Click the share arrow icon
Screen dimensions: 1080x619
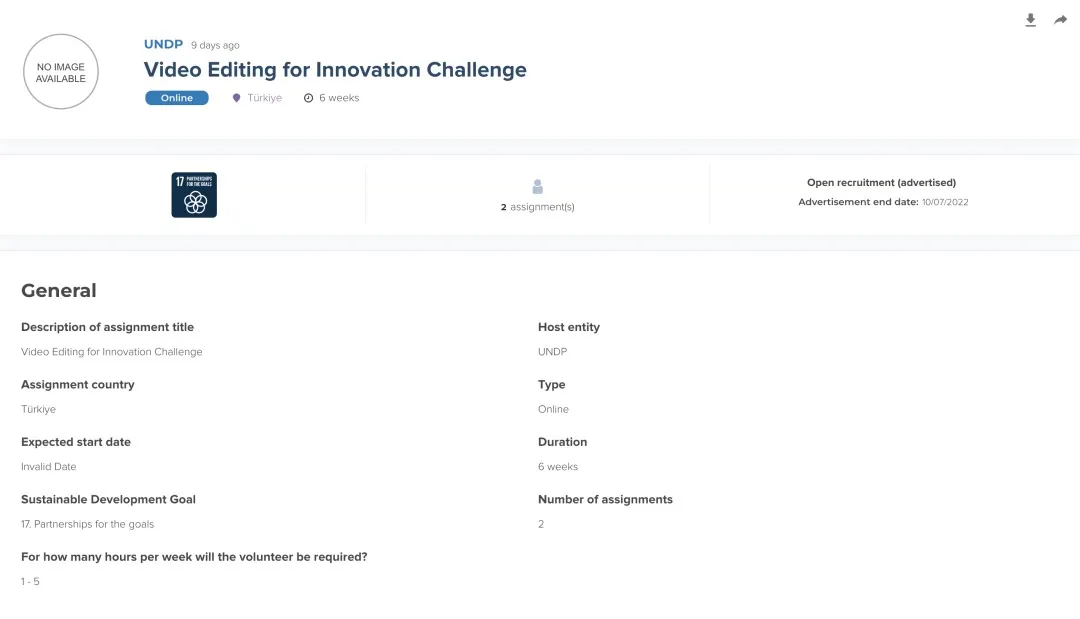click(x=1060, y=20)
